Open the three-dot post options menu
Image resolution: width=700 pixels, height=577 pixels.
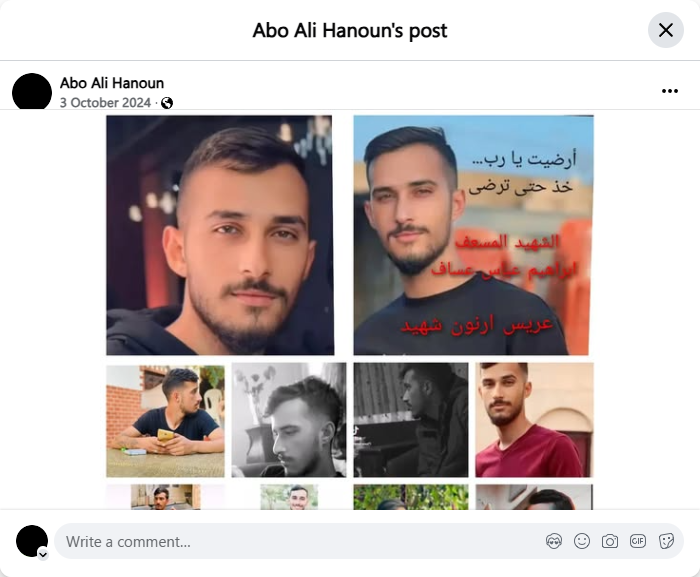[x=670, y=91]
